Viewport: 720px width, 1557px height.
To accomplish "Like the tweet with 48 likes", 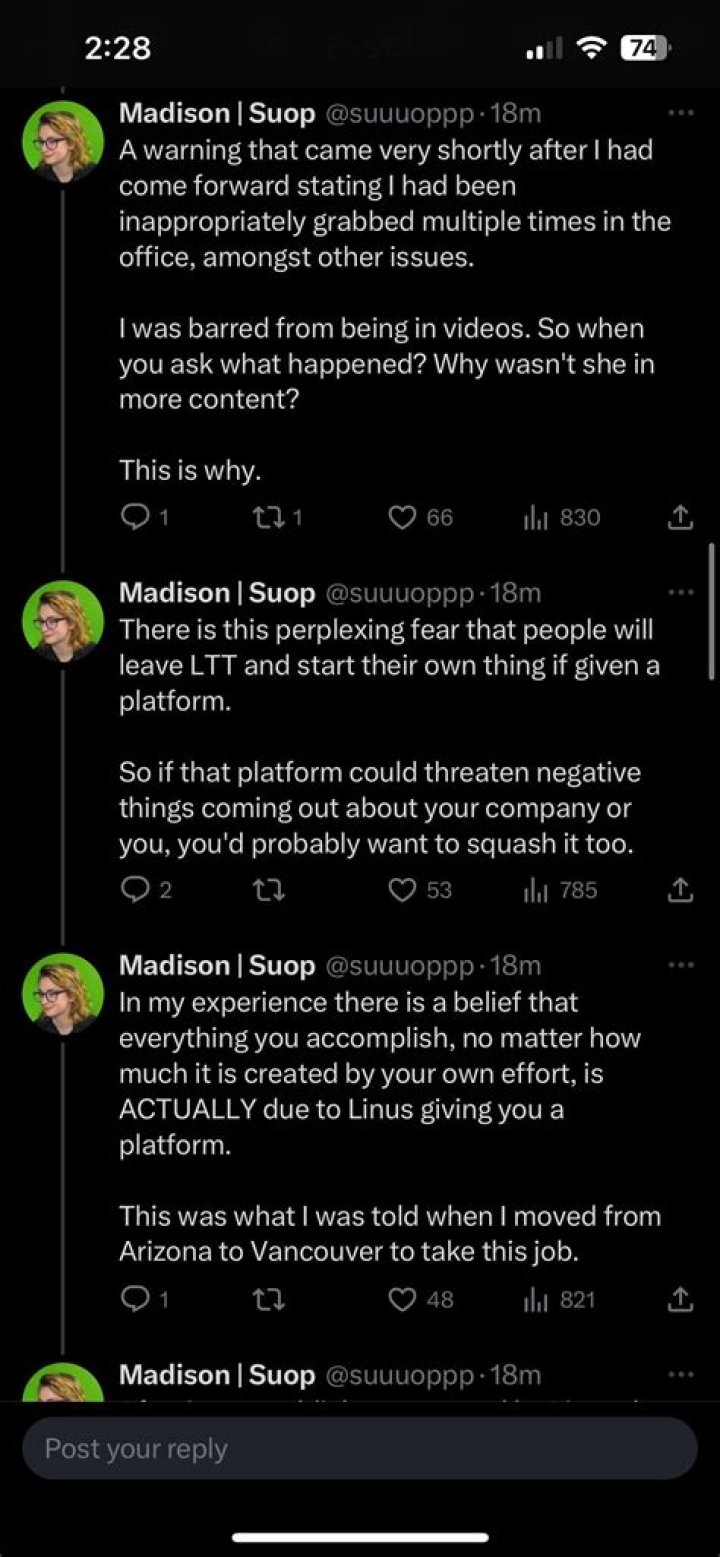I will (x=402, y=1299).
